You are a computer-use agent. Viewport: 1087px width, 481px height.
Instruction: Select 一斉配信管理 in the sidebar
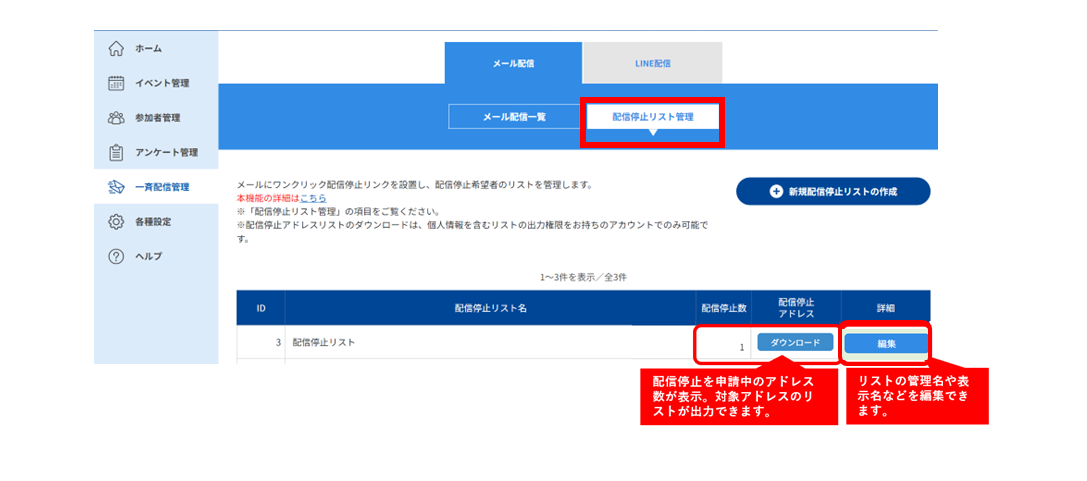point(156,187)
